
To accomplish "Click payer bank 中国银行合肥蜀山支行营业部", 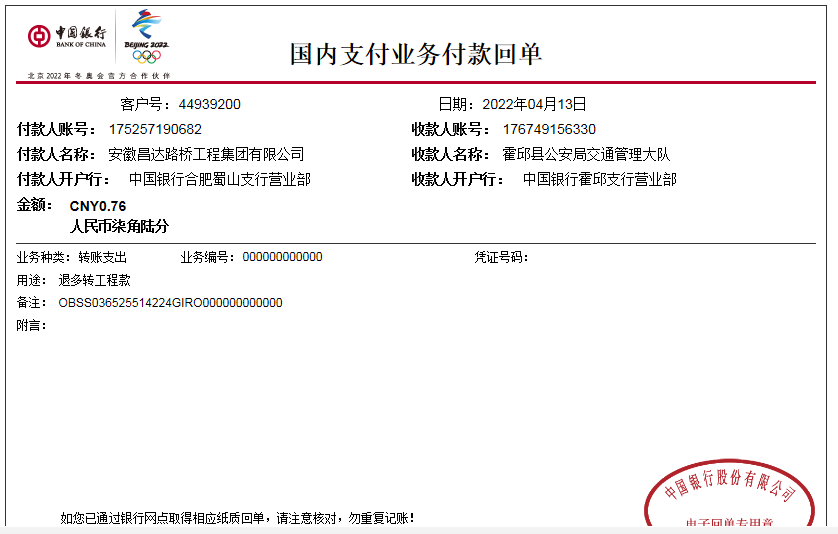I will (x=220, y=179).
